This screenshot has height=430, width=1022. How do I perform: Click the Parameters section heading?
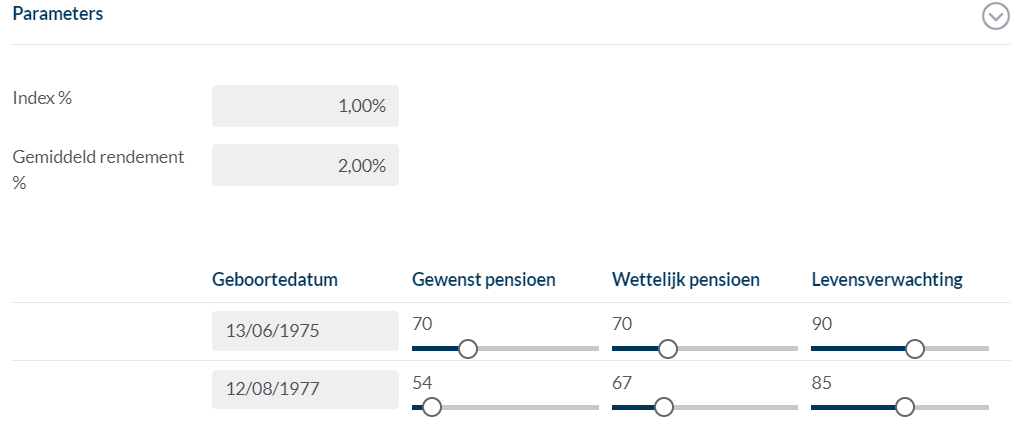(57, 15)
